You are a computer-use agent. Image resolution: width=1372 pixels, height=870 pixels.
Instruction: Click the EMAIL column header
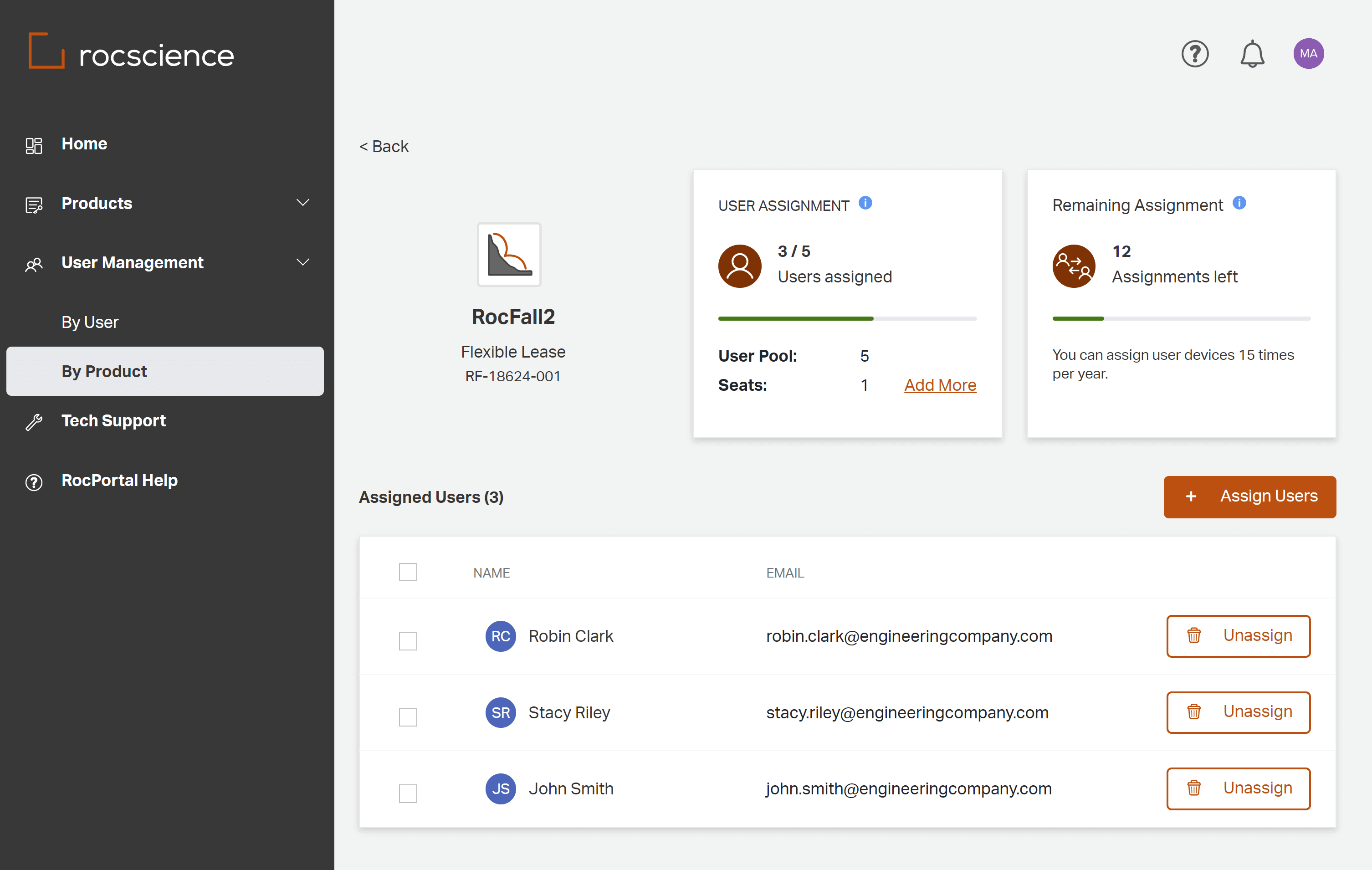tap(785, 573)
